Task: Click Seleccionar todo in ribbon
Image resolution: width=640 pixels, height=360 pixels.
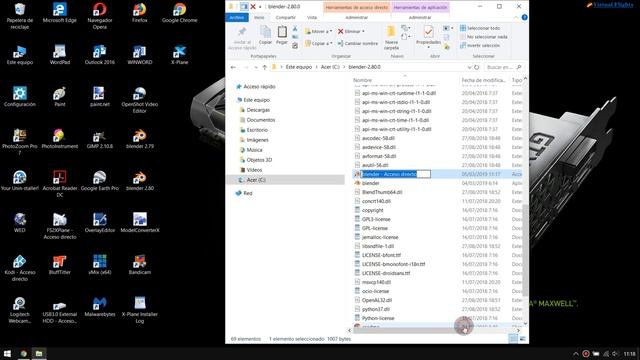Action: (480, 28)
